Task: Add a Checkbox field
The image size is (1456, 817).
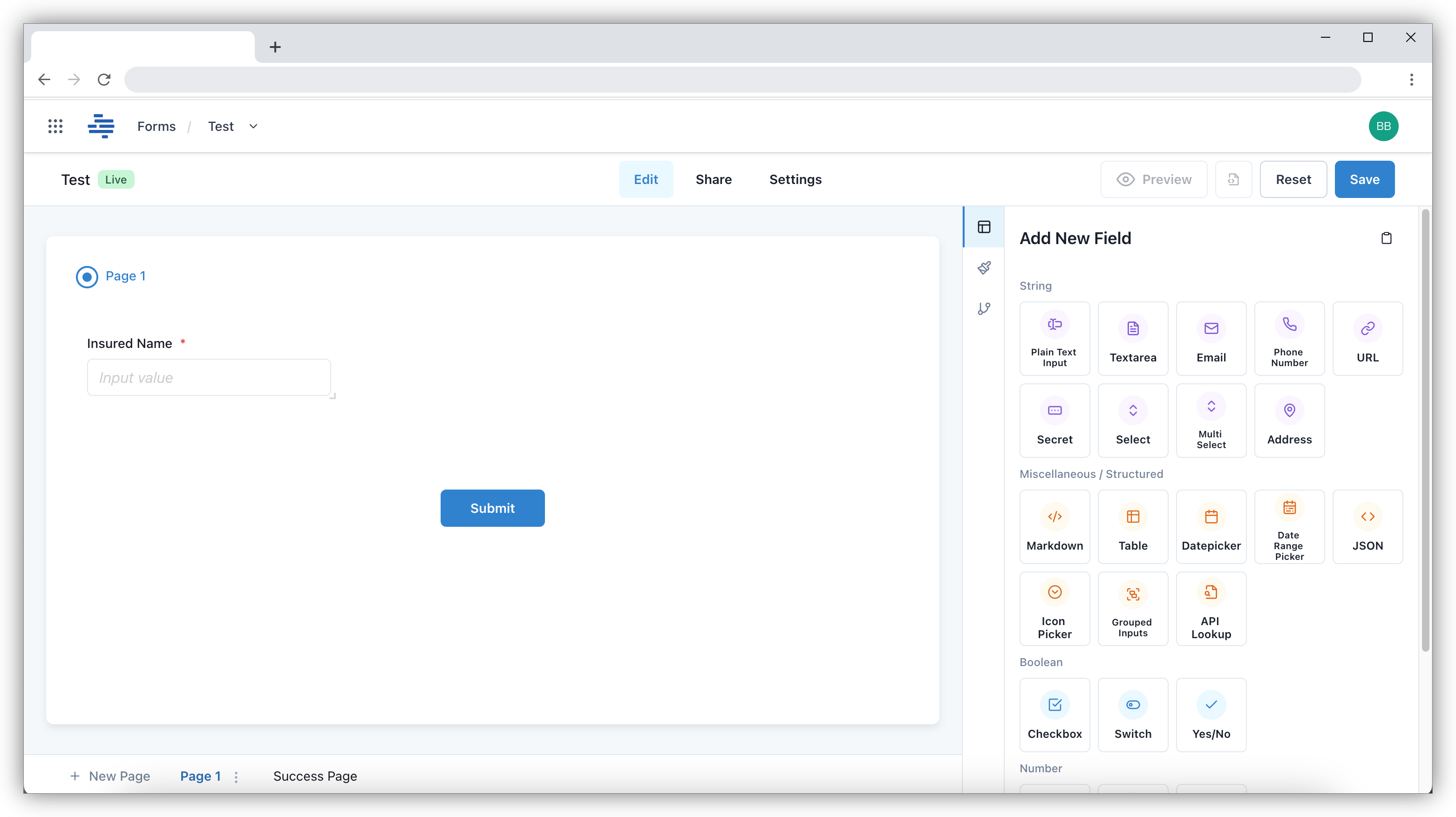Action: pyautogui.click(x=1054, y=715)
